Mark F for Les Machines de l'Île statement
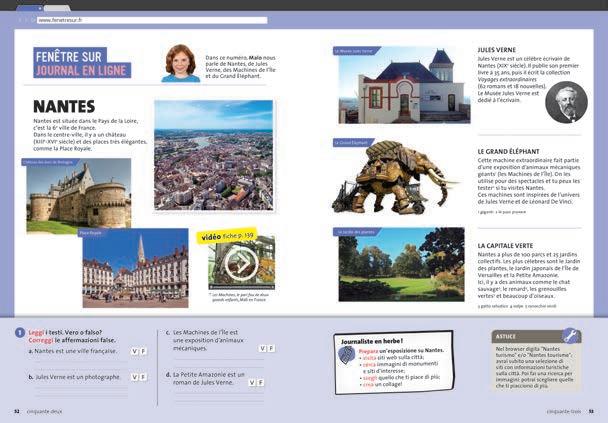This screenshot has width=608, height=423. [x=271, y=349]
